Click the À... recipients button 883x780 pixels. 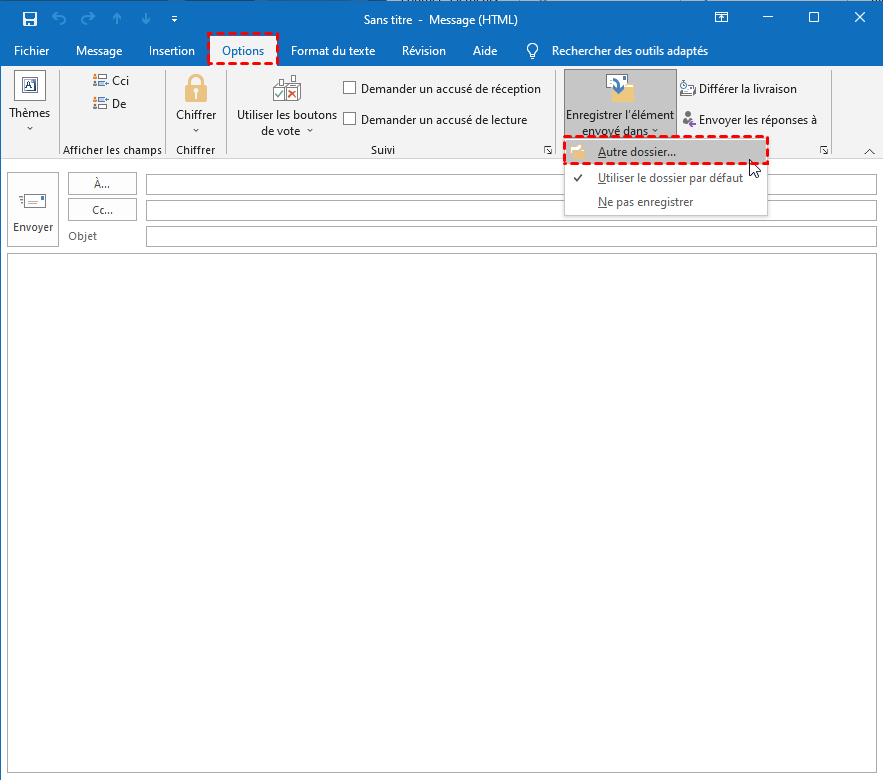click(x=102, y=184)
